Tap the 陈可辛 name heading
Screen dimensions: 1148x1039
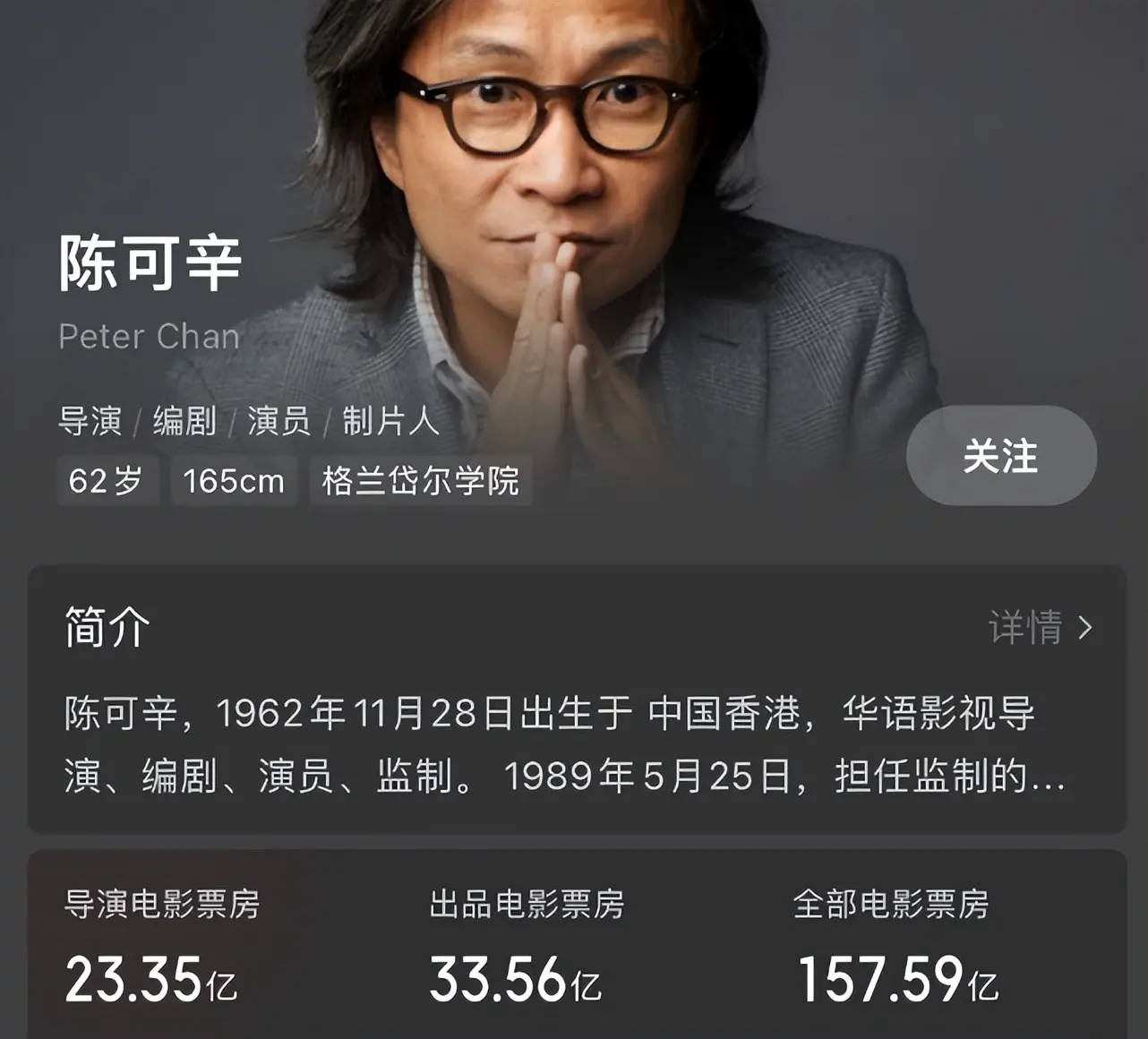150,263
